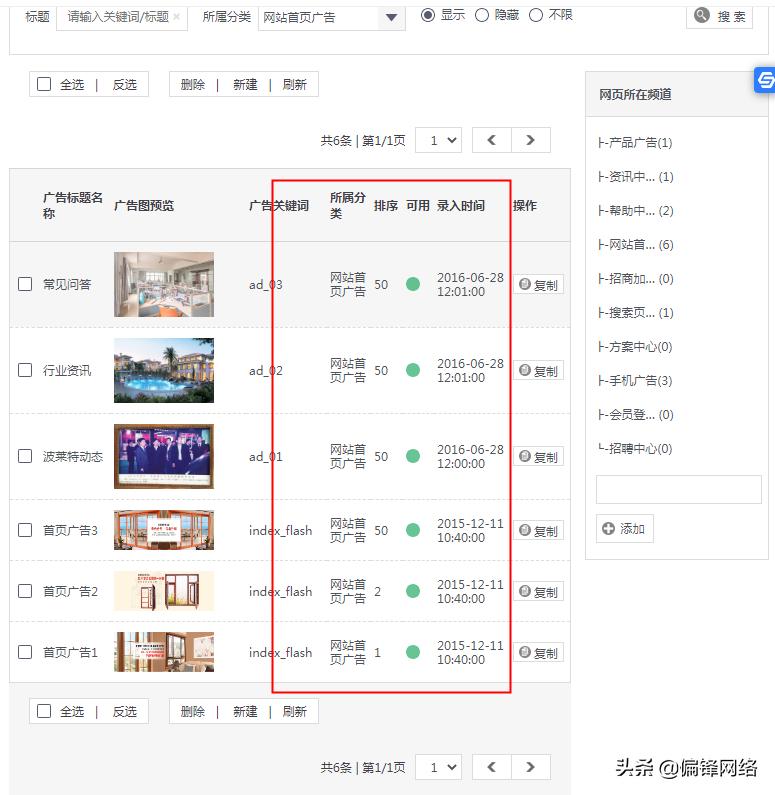
Task: Click the bottom 新建 button
Action: coord(245,712)
